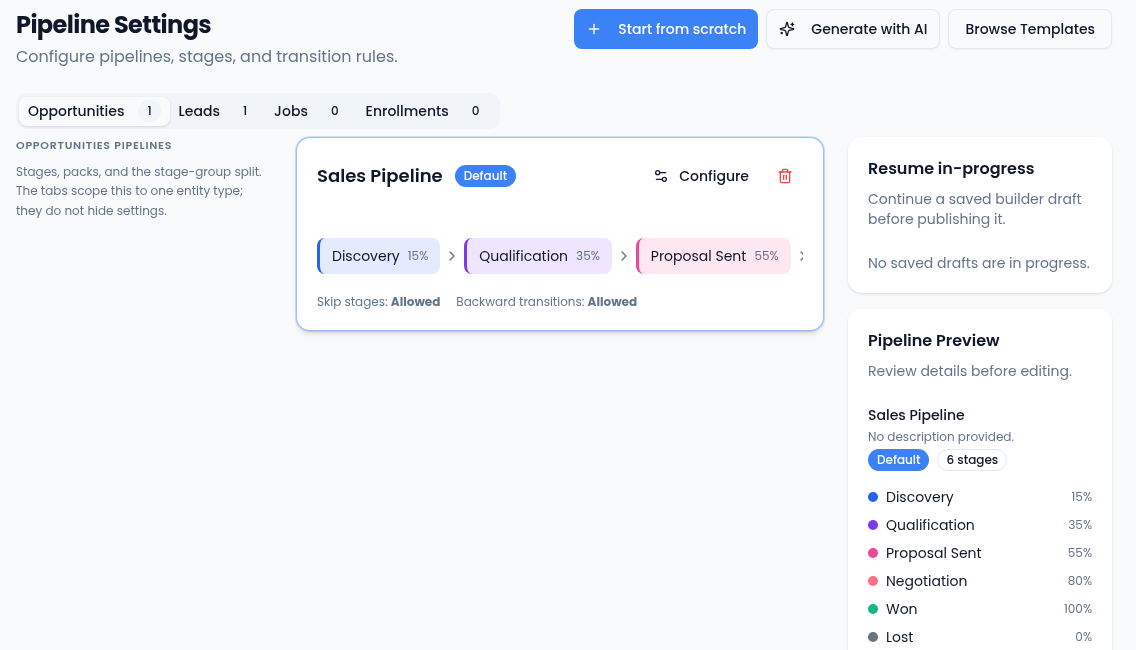Click Backward transitions: Allowed text

(546, 301)
